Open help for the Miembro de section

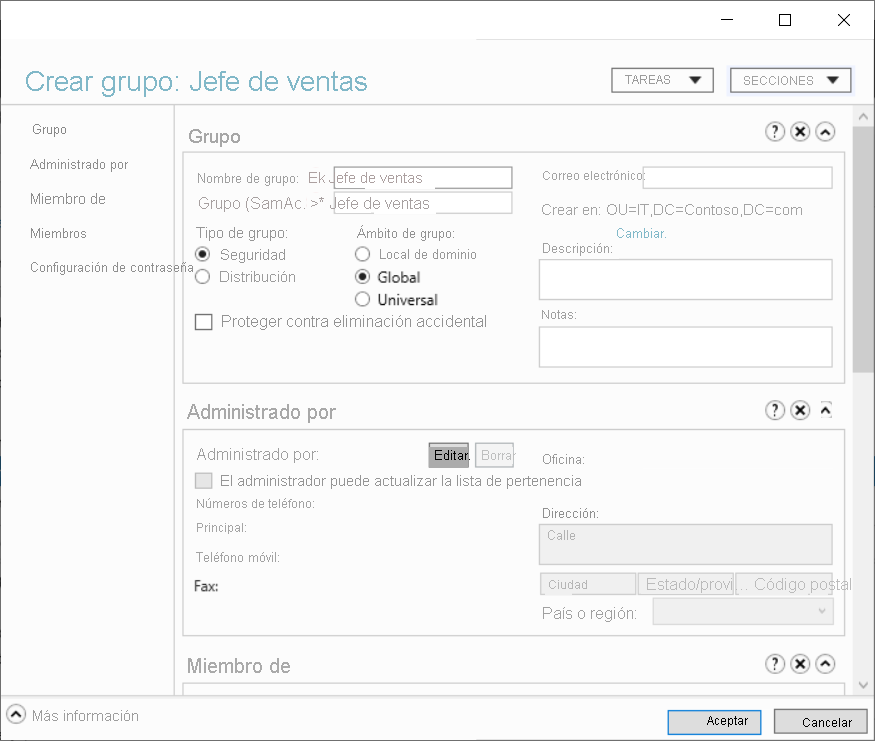(775, 664)
